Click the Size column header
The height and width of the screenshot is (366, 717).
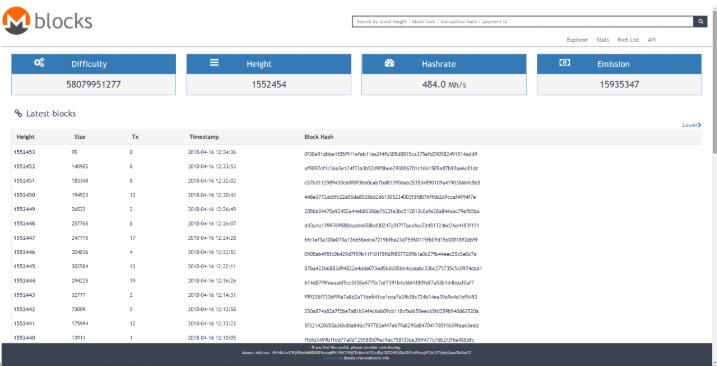click(80, 137)
